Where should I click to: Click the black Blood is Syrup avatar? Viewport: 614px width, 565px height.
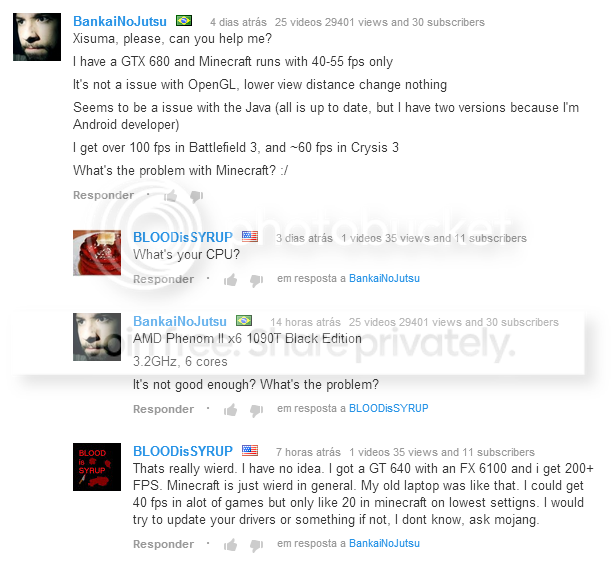97,467
